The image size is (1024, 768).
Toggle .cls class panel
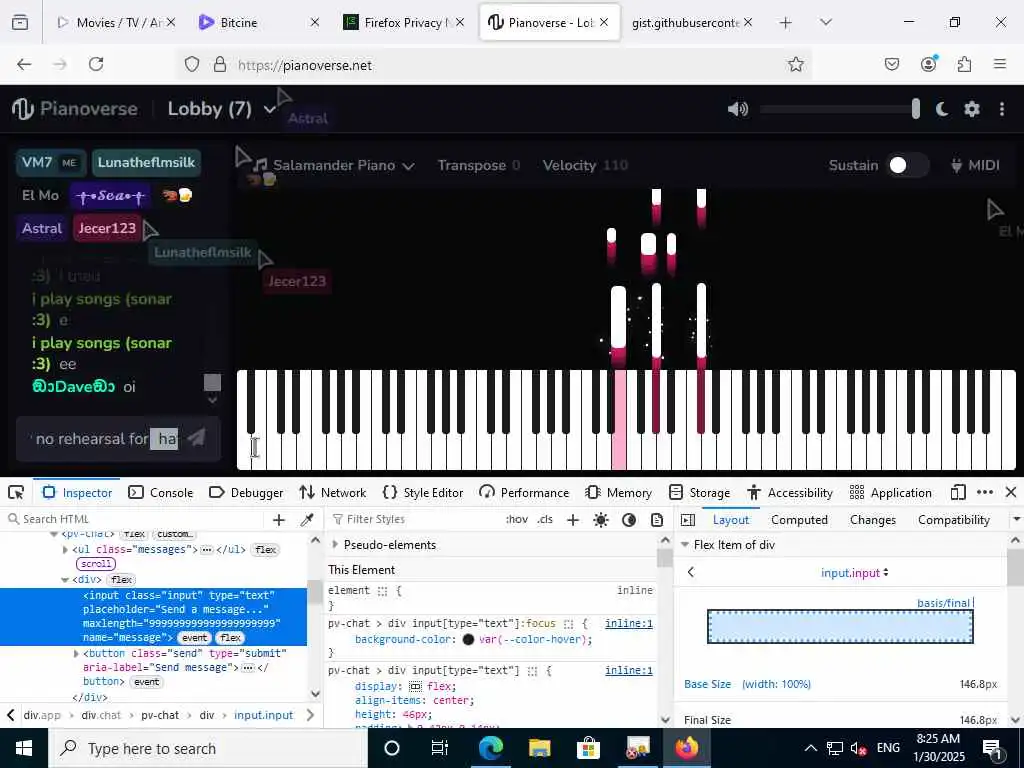click(545, 520)
